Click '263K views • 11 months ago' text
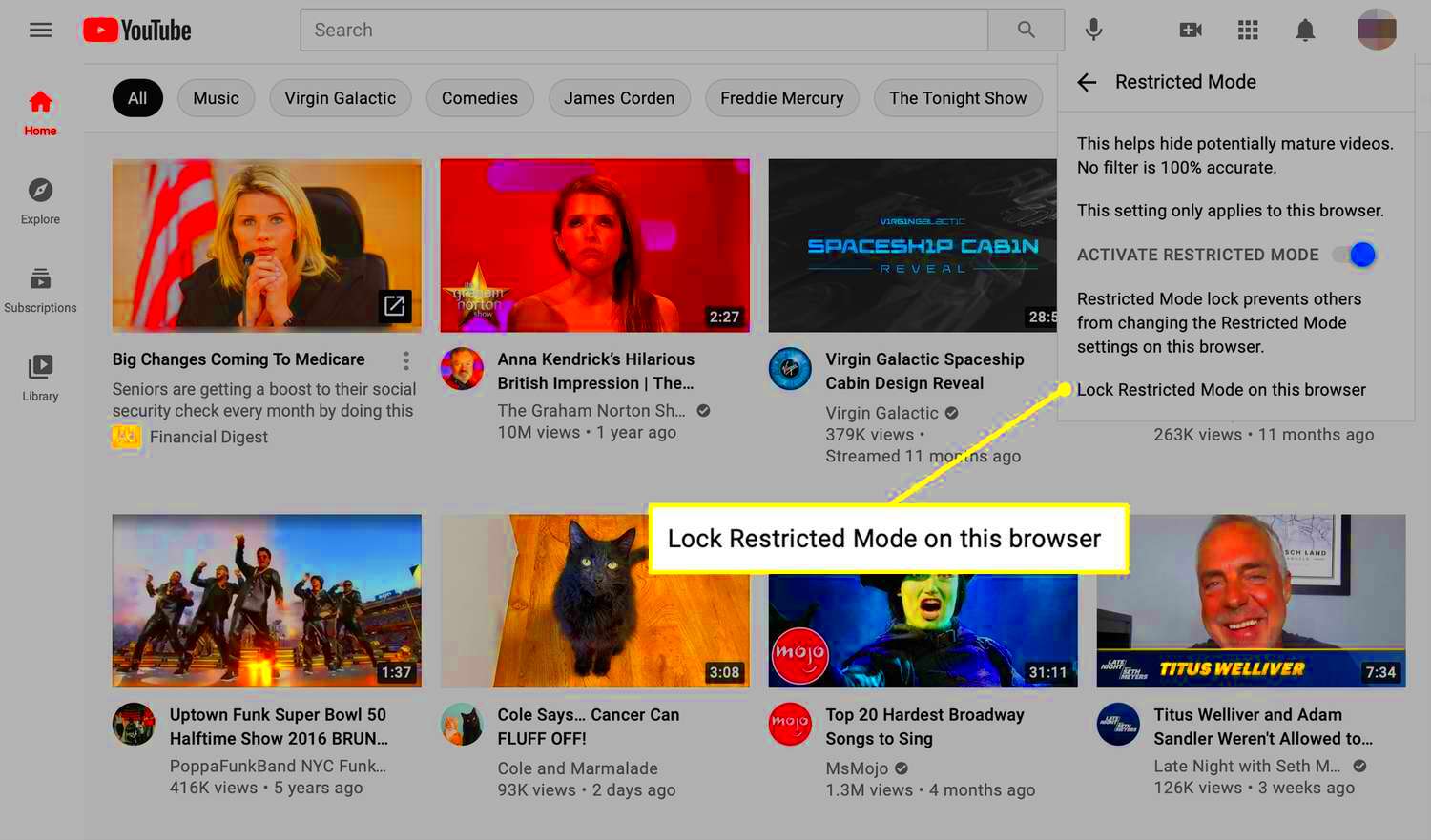Screen dimensions: 1431x840 tap(1264, 435)
